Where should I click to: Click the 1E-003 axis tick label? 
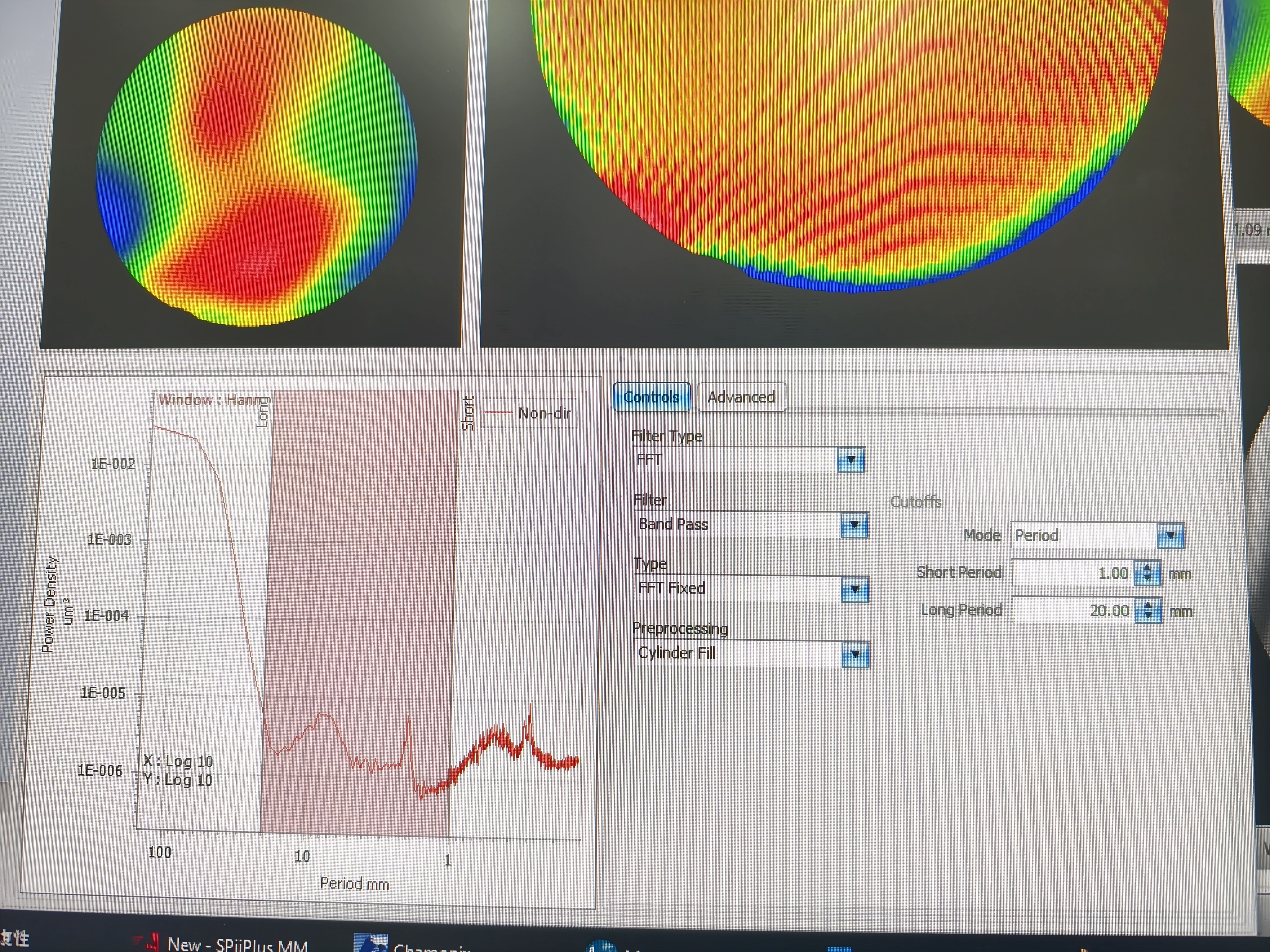click(110, 540)
